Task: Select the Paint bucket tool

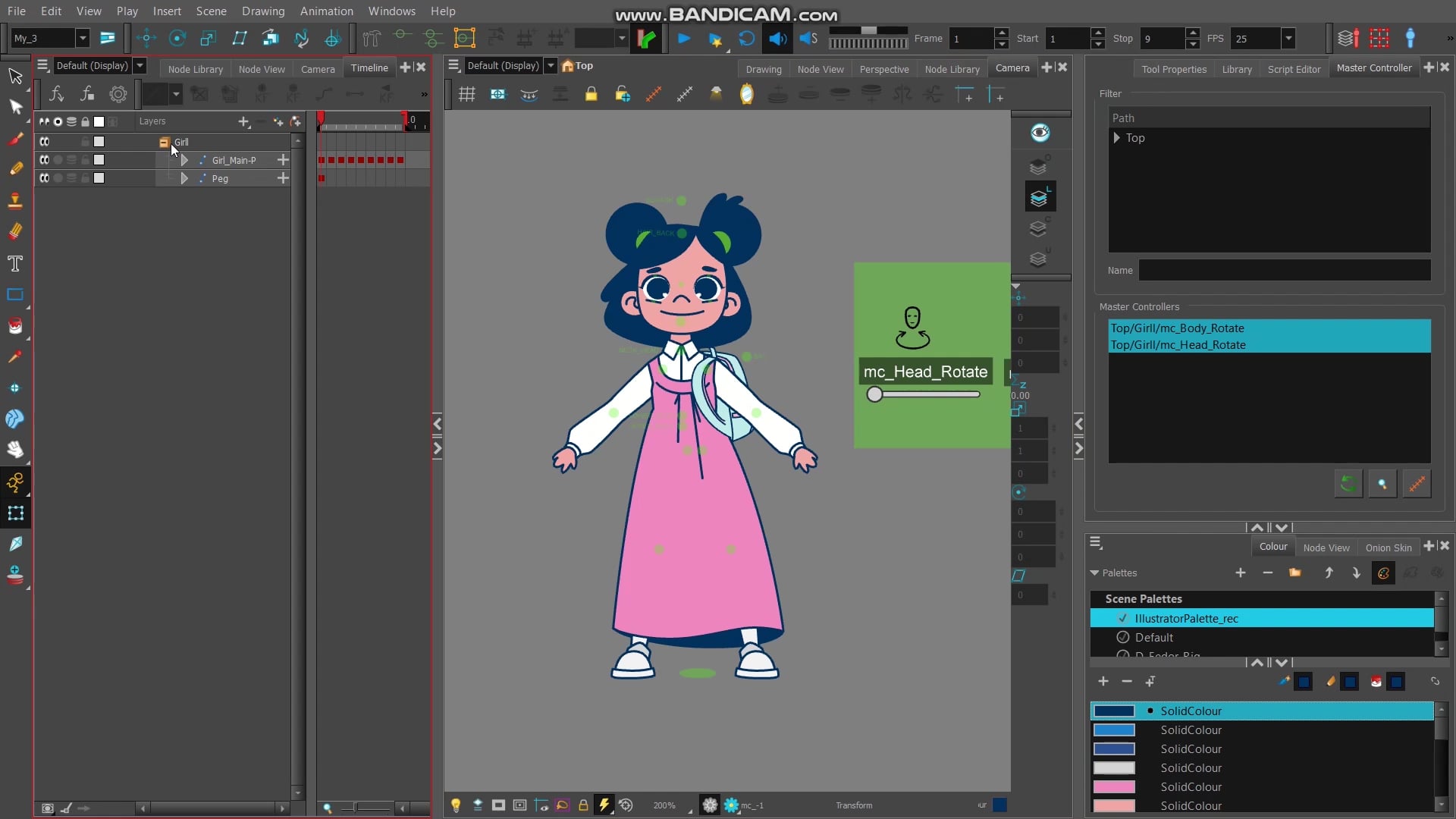Action: (x=15, y=326)
